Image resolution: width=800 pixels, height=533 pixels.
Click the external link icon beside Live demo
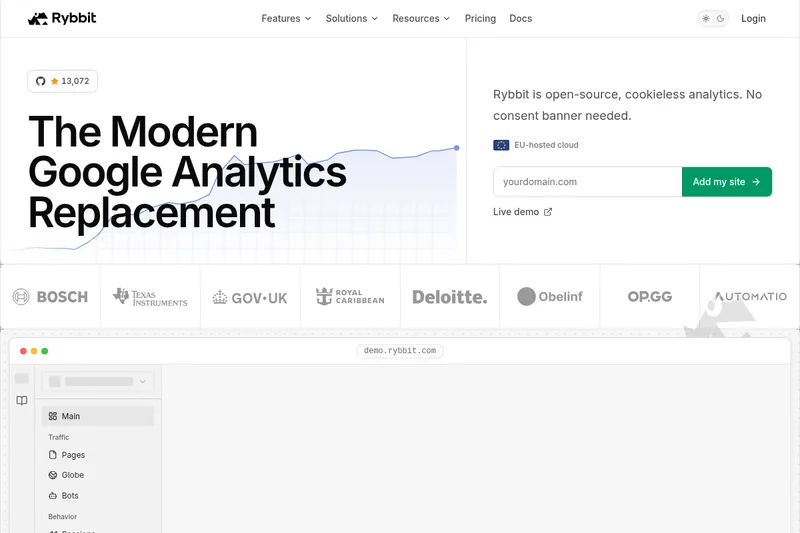pos(547,212)
